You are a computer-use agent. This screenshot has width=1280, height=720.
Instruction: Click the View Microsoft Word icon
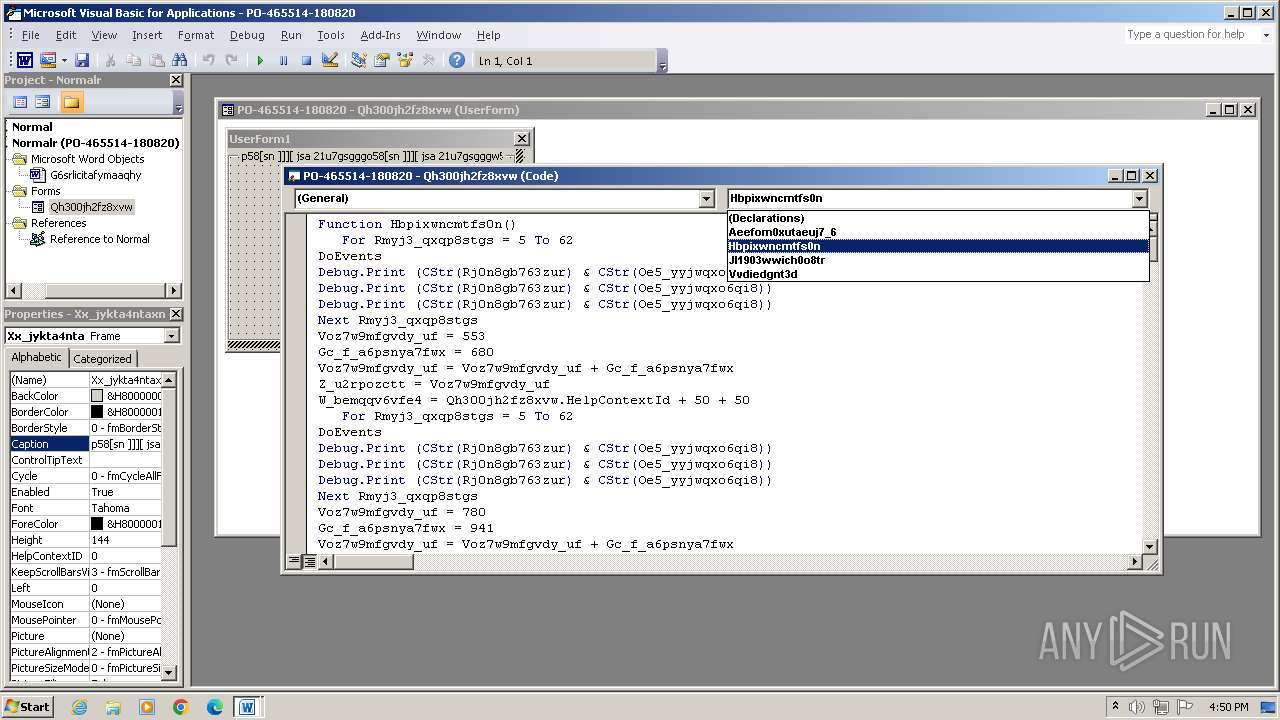coord(25,61)
